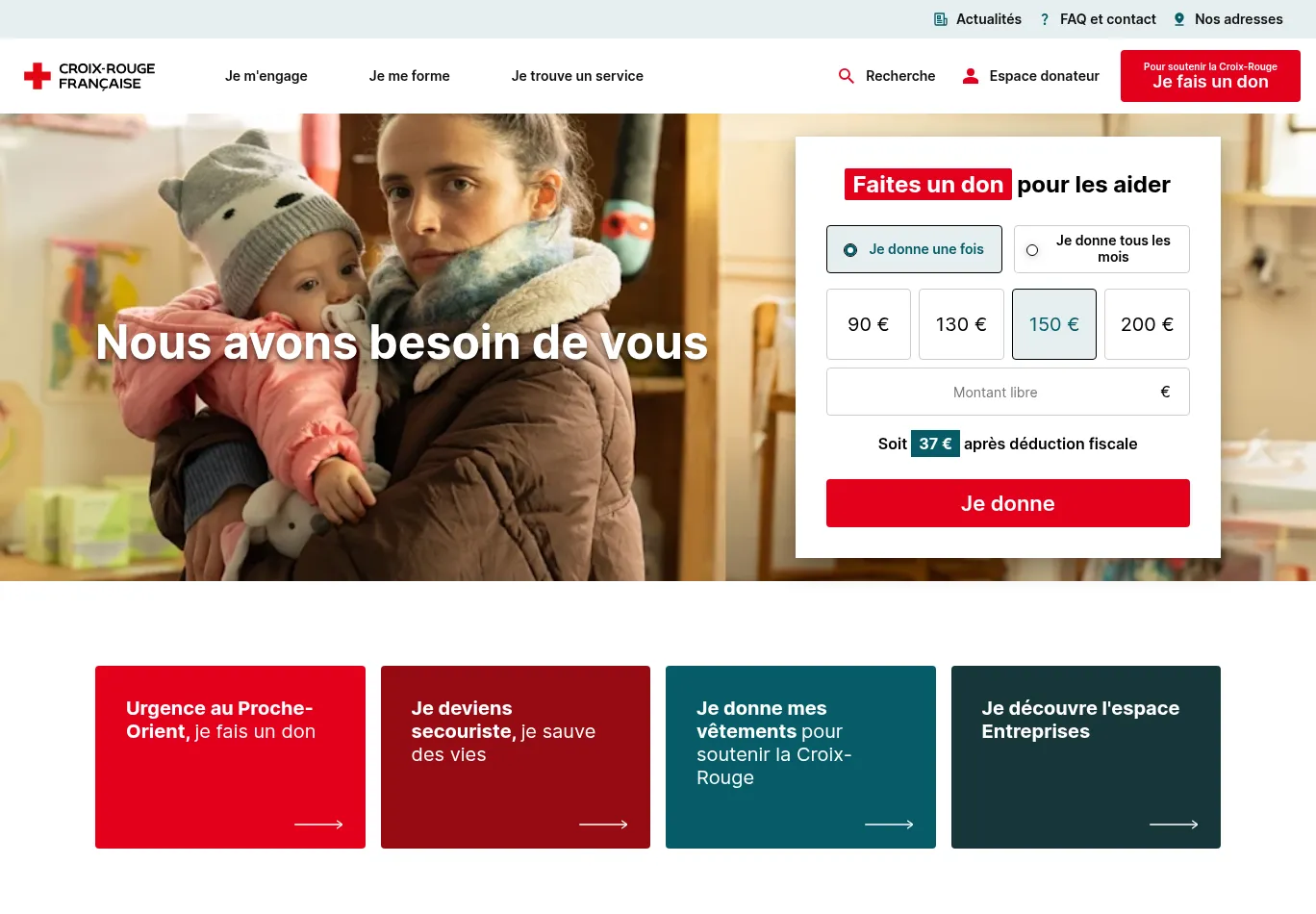This screenshot has width=1316, height=914.
Task: Click the Je fais un don header button
Action: pyautogui.click(x=1210, y=76)
